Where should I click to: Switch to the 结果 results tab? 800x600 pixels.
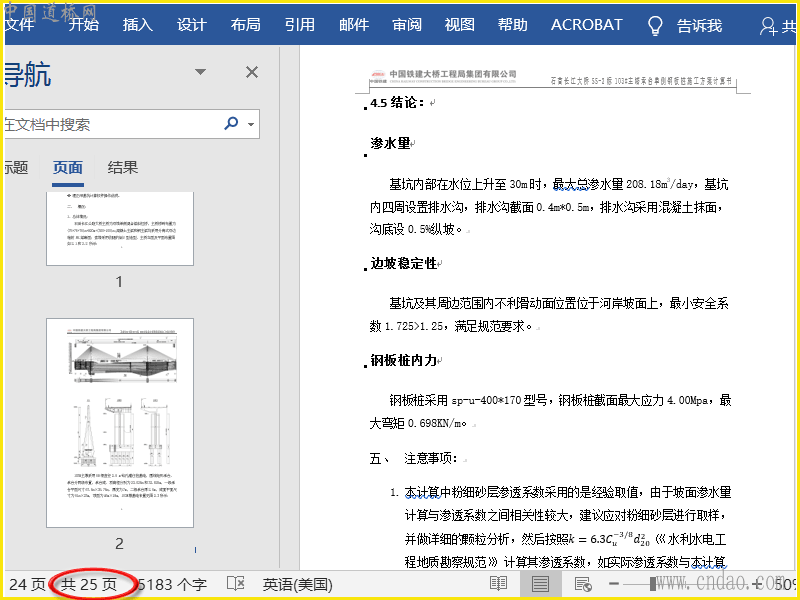click(x=122, y=167)
